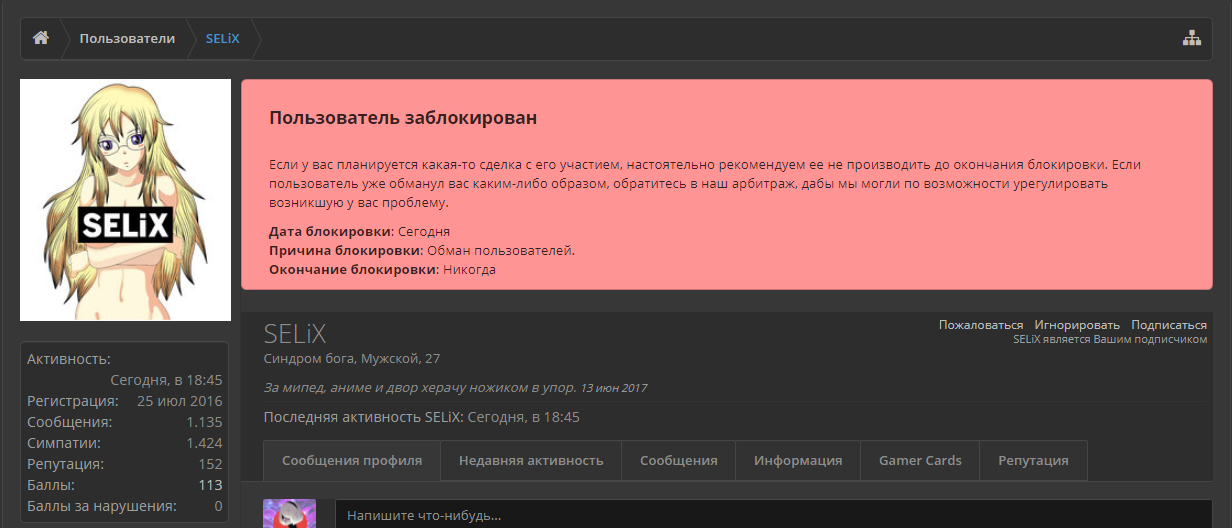Click the Пожаловаться link
1232x528 pixels.
coord(981,325)
